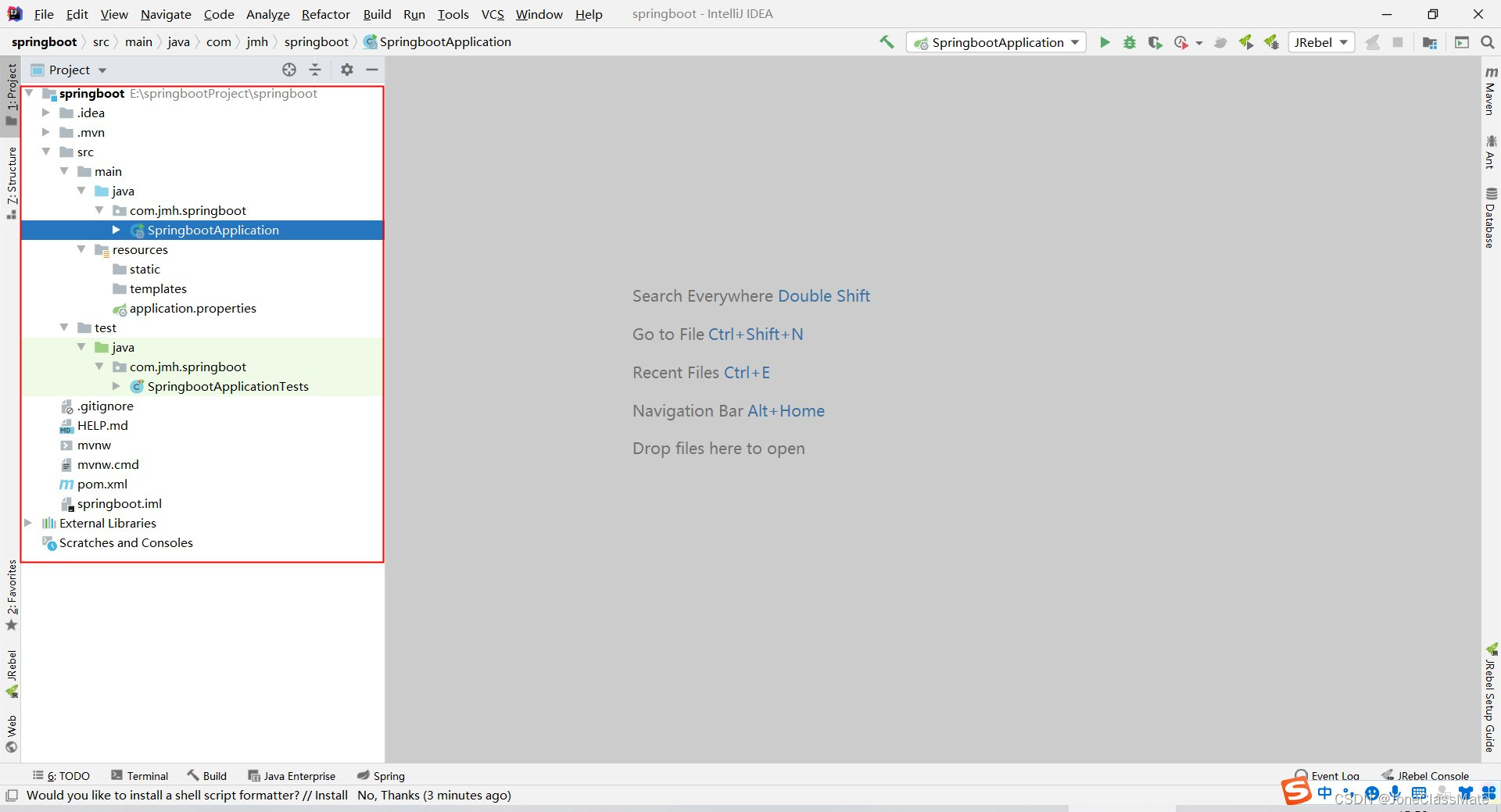Click the locate/scroll-from-source target icon

(x=289, y=70)
